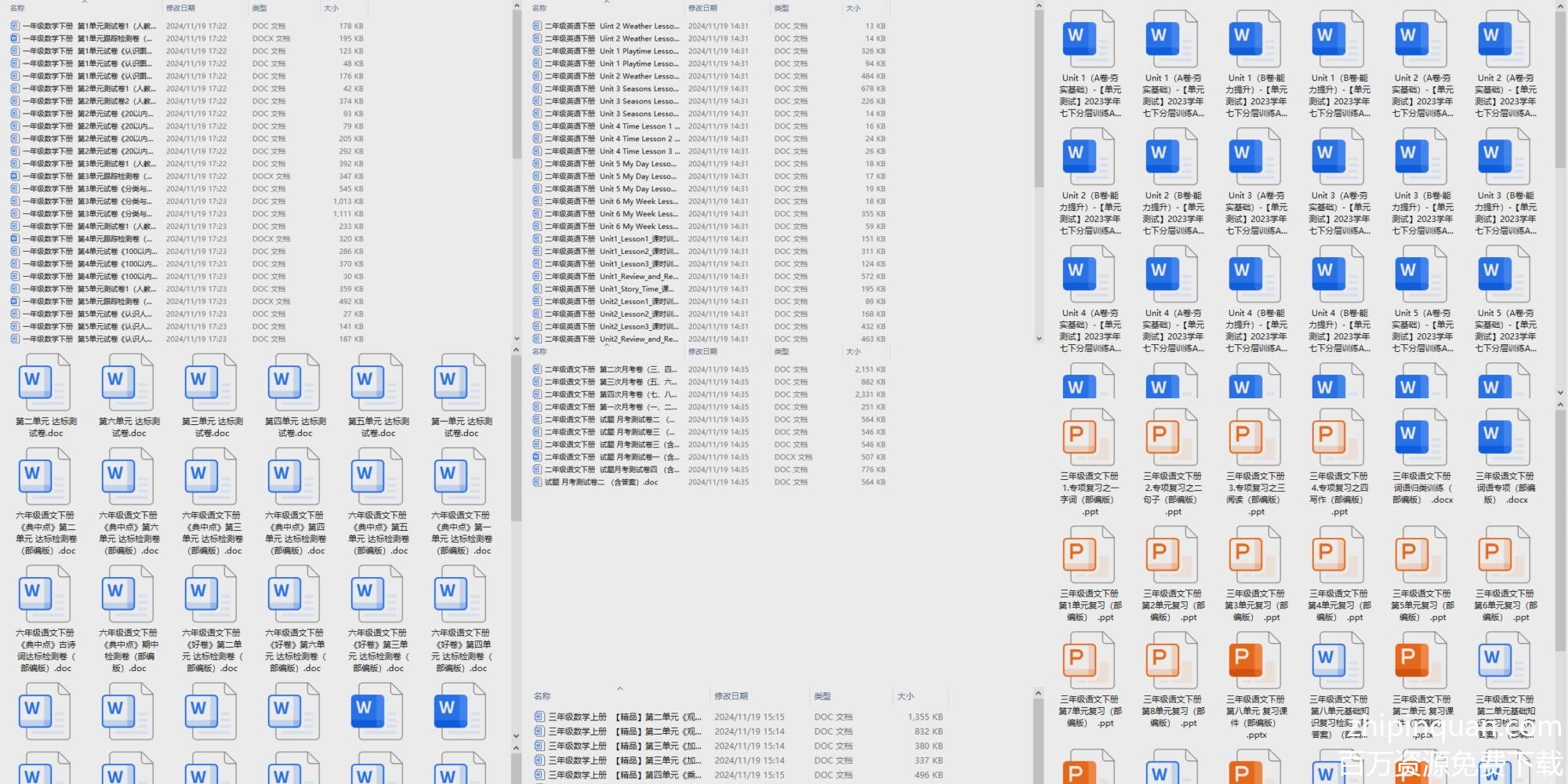Viewport: 1568px width, 784px height.
Task: Click the 类型 column header in 三年级数学上册 list
Action: pyautogui.click(x=822, y=696)
